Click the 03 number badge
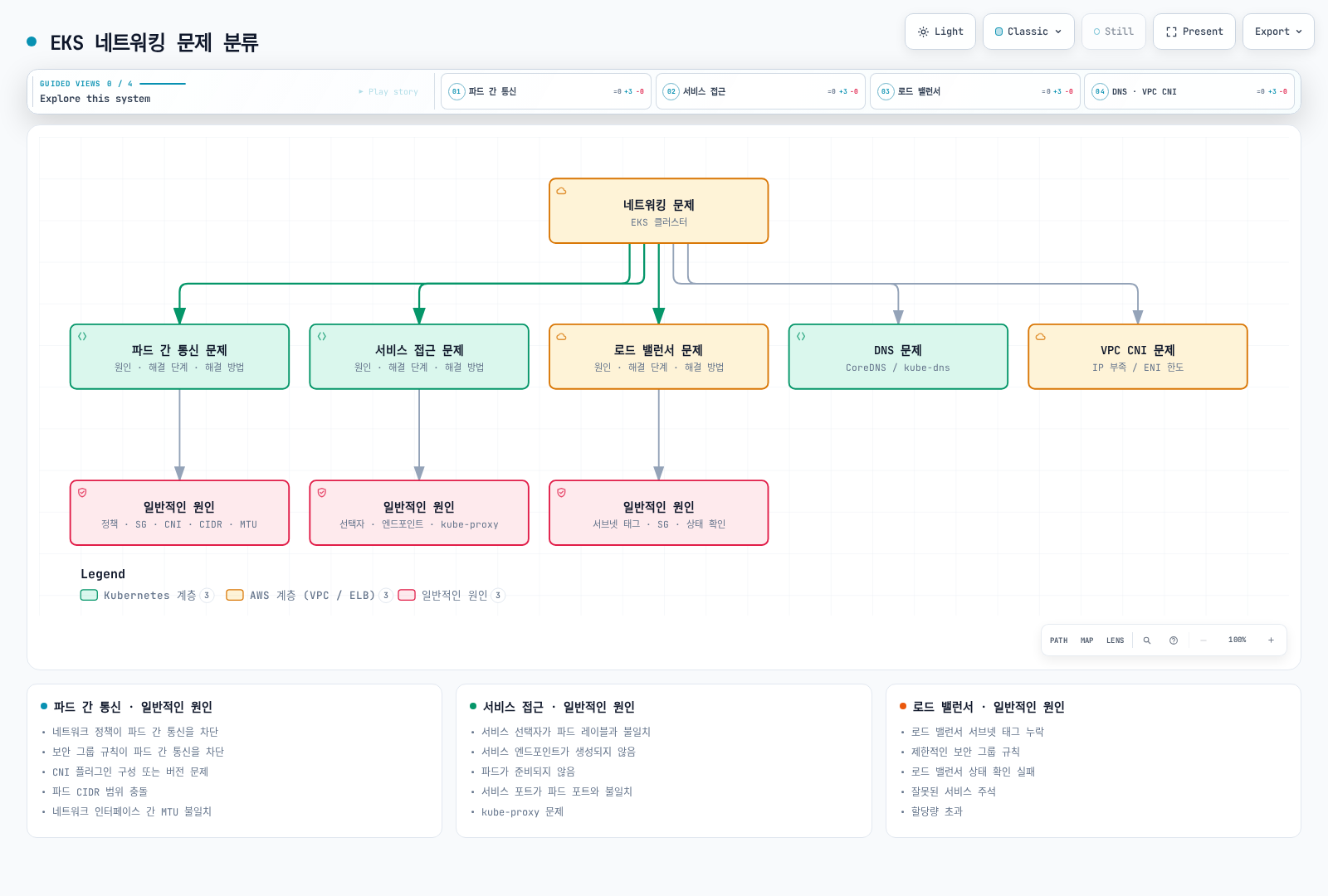1328x896 pixels. click(886, 91)
